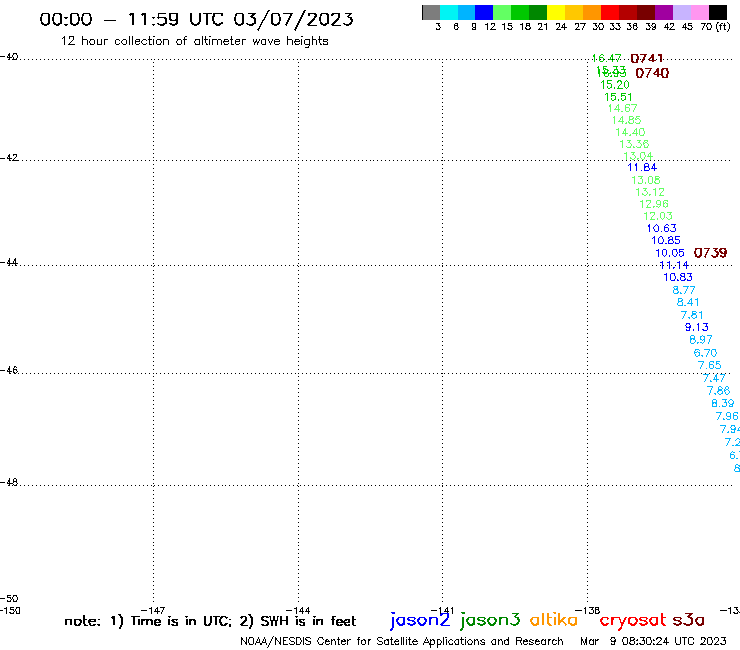Click the wave height value 7.96
The image size is (740, 650).
click(x=727, y=416)
